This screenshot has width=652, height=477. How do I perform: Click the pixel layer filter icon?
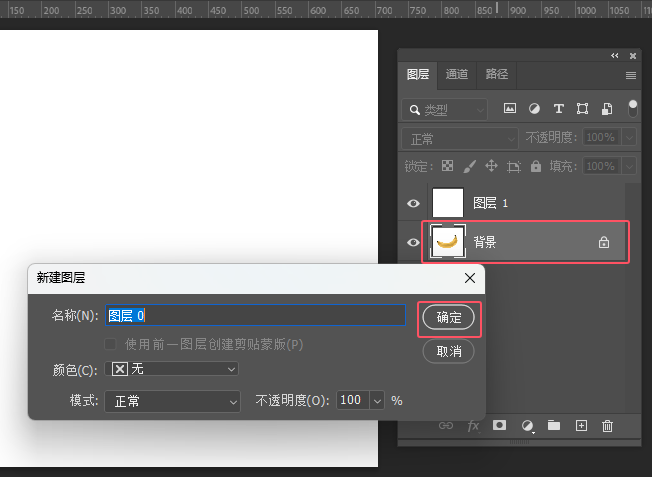(510, 109)
